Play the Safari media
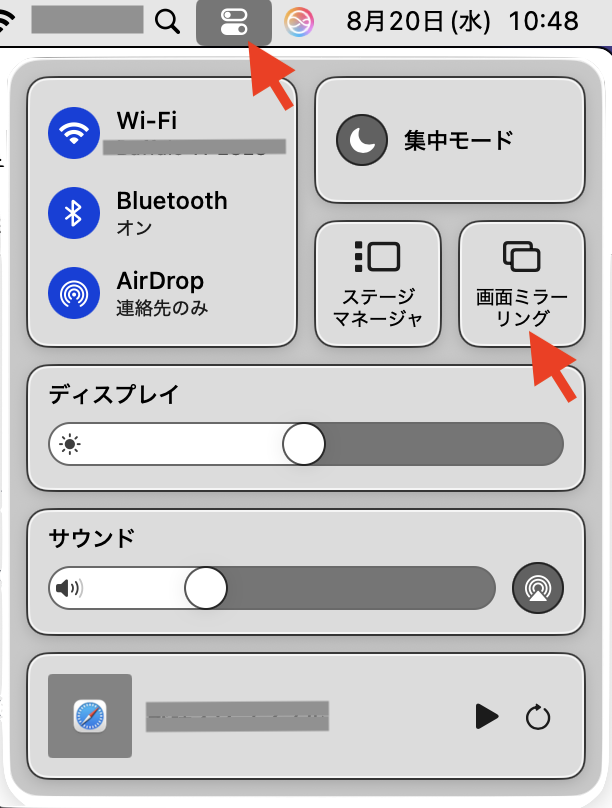Viewport: 612px width, 808px height. 486,716
